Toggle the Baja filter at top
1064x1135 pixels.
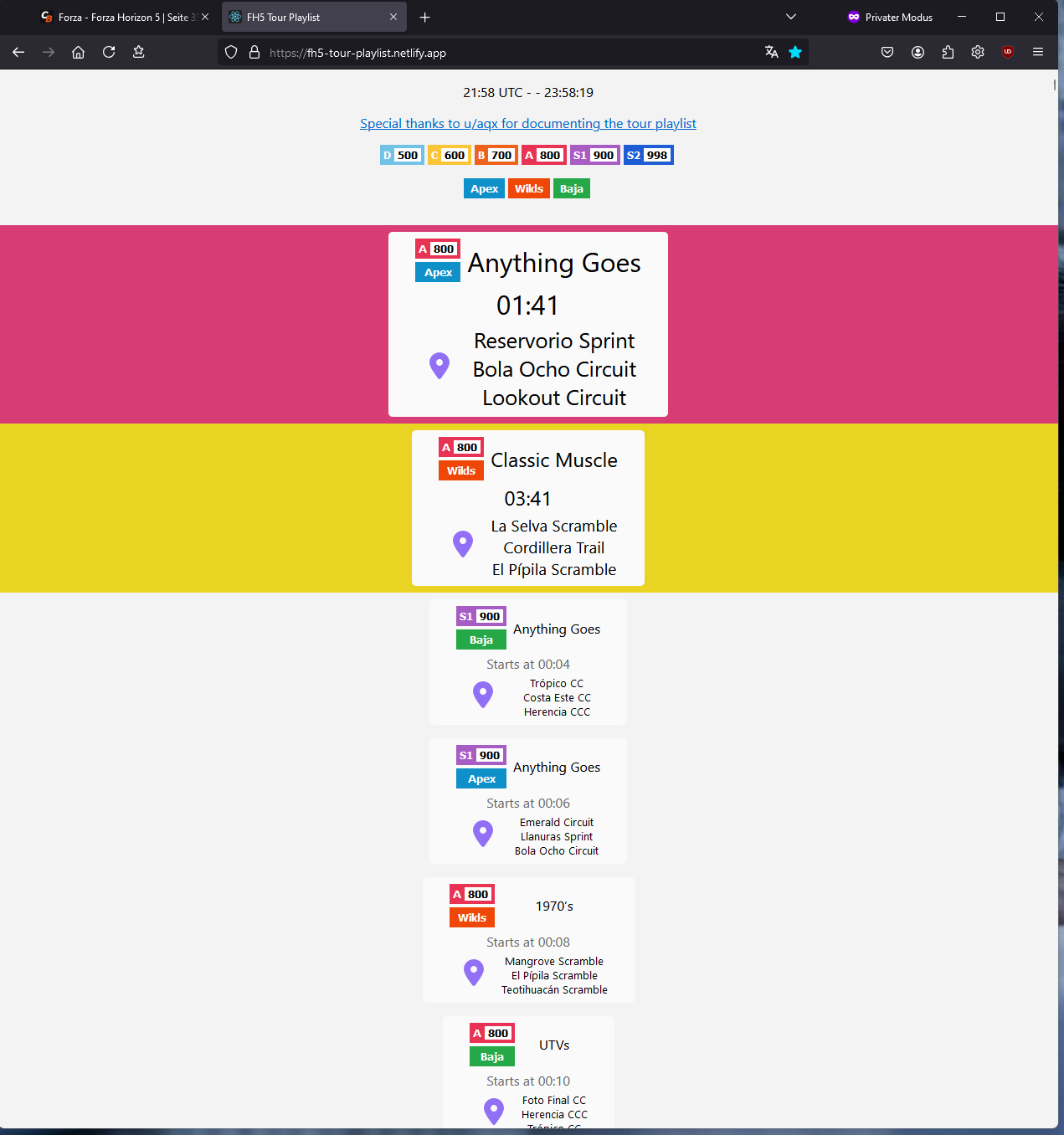[x=572, y=188]
